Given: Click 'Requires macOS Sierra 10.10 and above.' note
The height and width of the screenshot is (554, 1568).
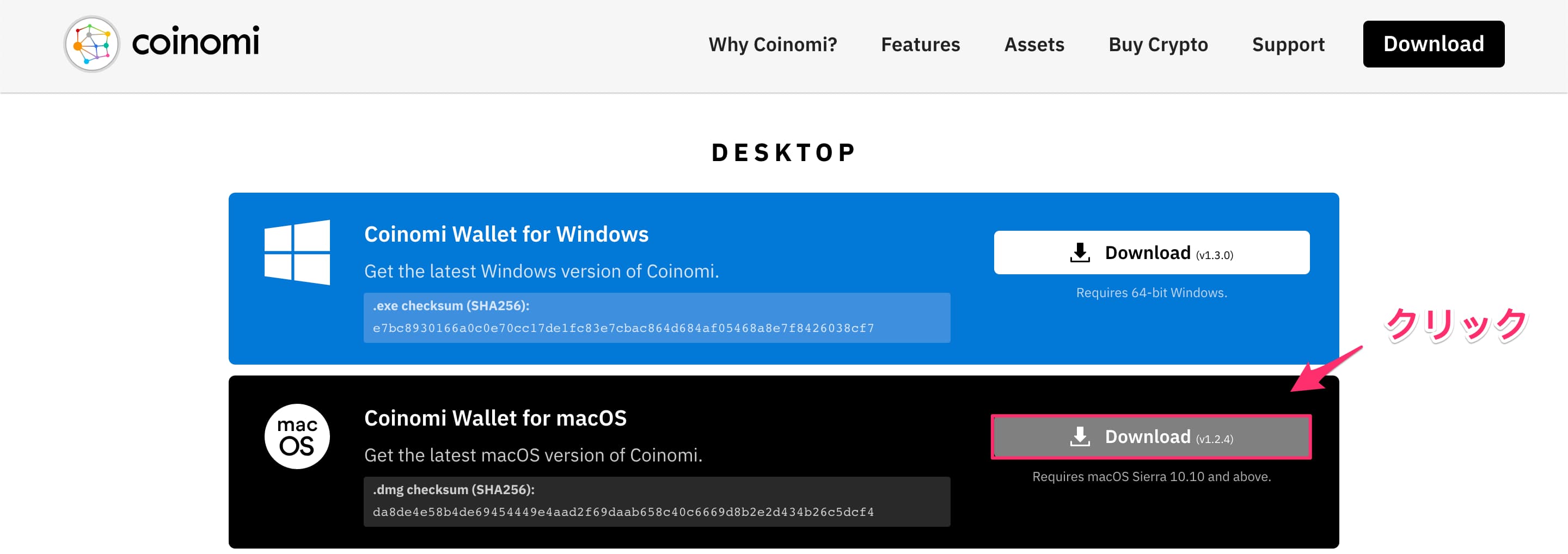Looking at the screenshot, I should [x=1151, y=477].
